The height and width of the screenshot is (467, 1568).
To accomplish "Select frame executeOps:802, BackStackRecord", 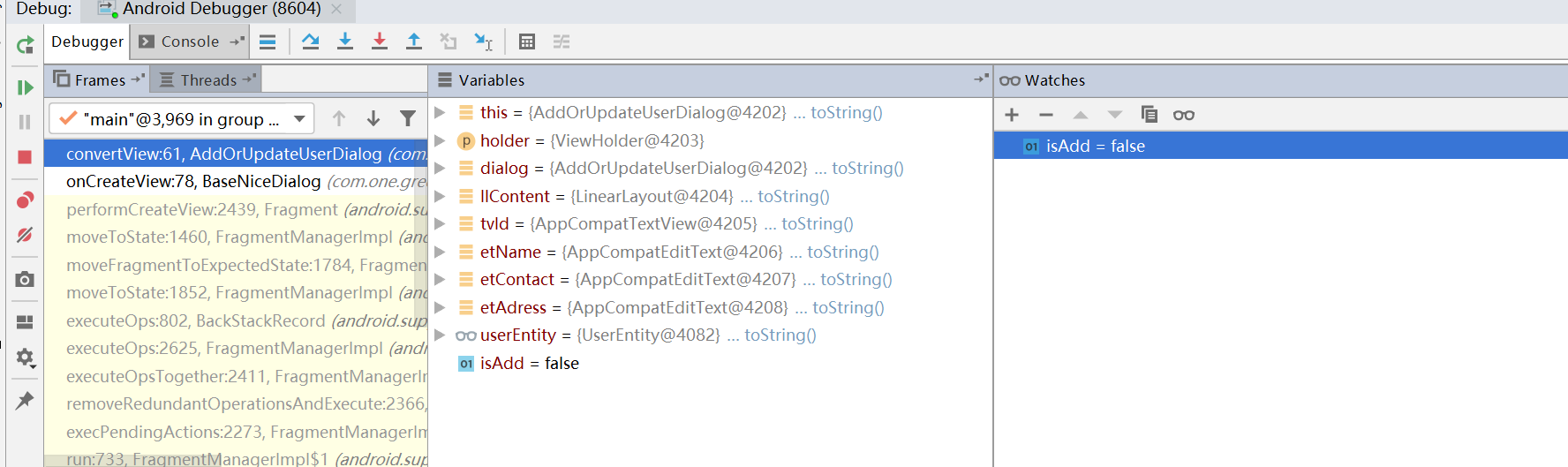I will point(236,320).
